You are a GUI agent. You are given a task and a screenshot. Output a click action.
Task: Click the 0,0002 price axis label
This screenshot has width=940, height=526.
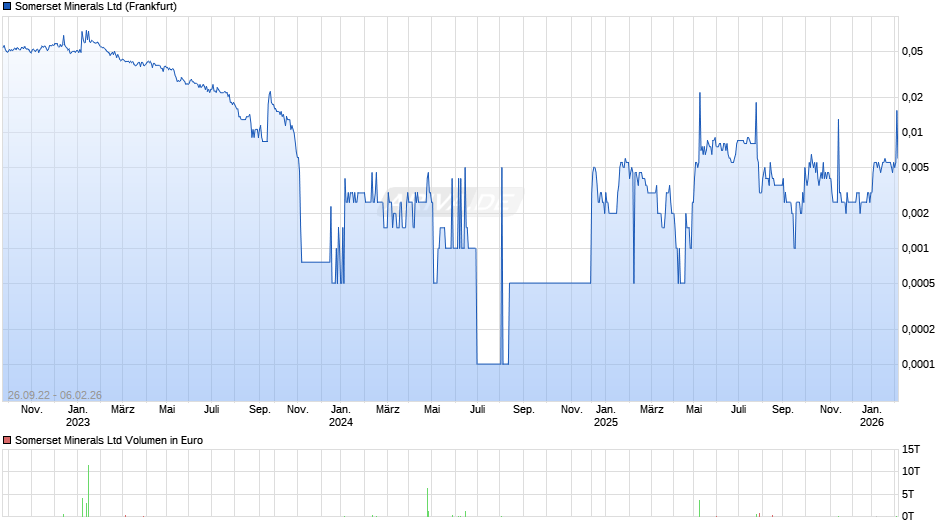point(918,329)
